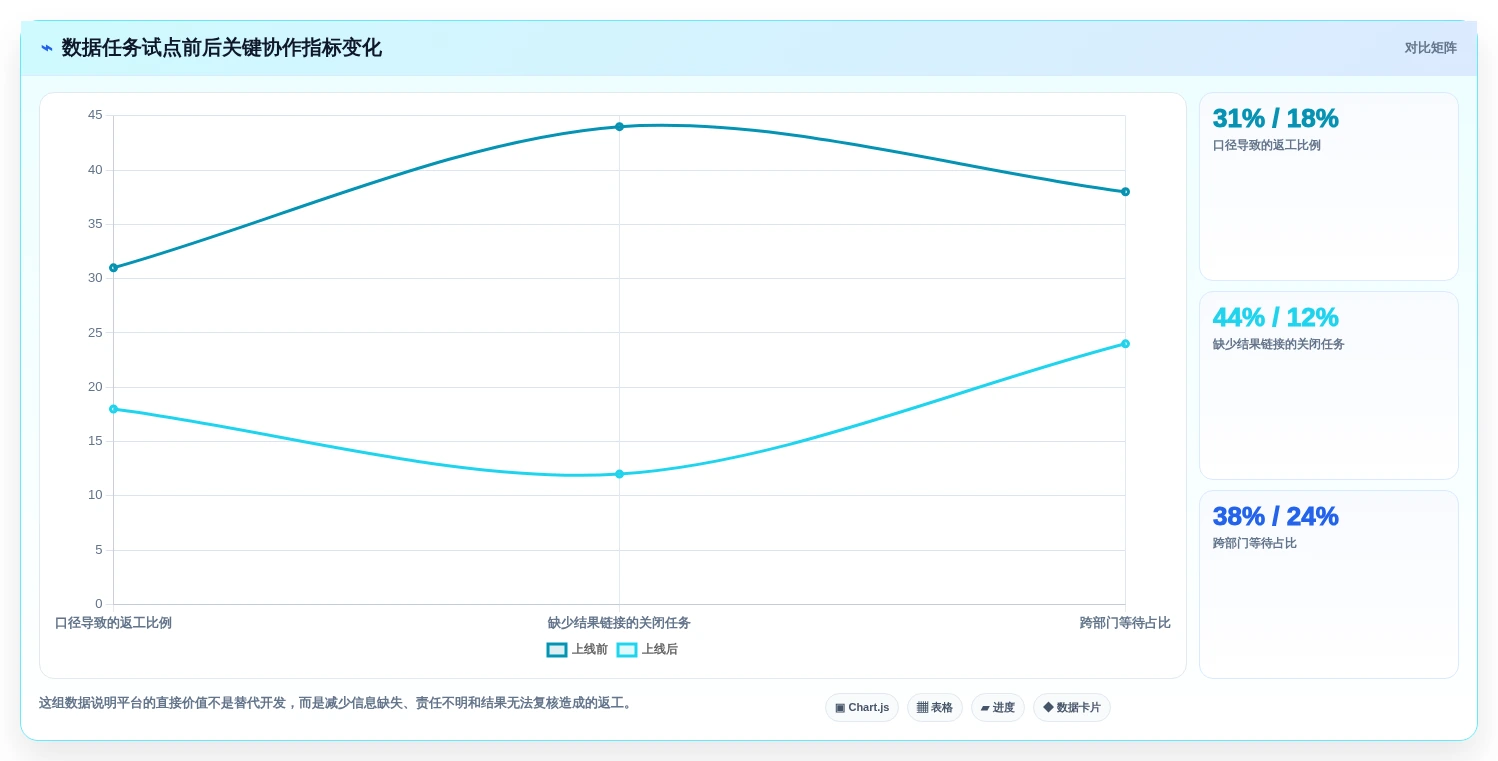Image resolution: width=1498 pixels, height=761 pixels.
Task: Click 上线前 peak point at value 44
Action: [619, 127]
